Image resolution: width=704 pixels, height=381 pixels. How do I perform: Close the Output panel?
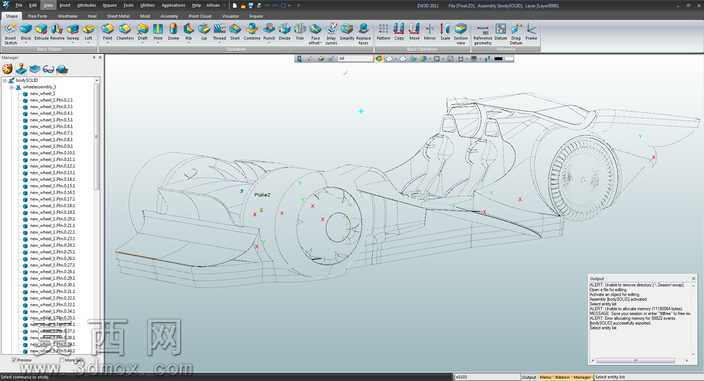(x=693, y=279)
